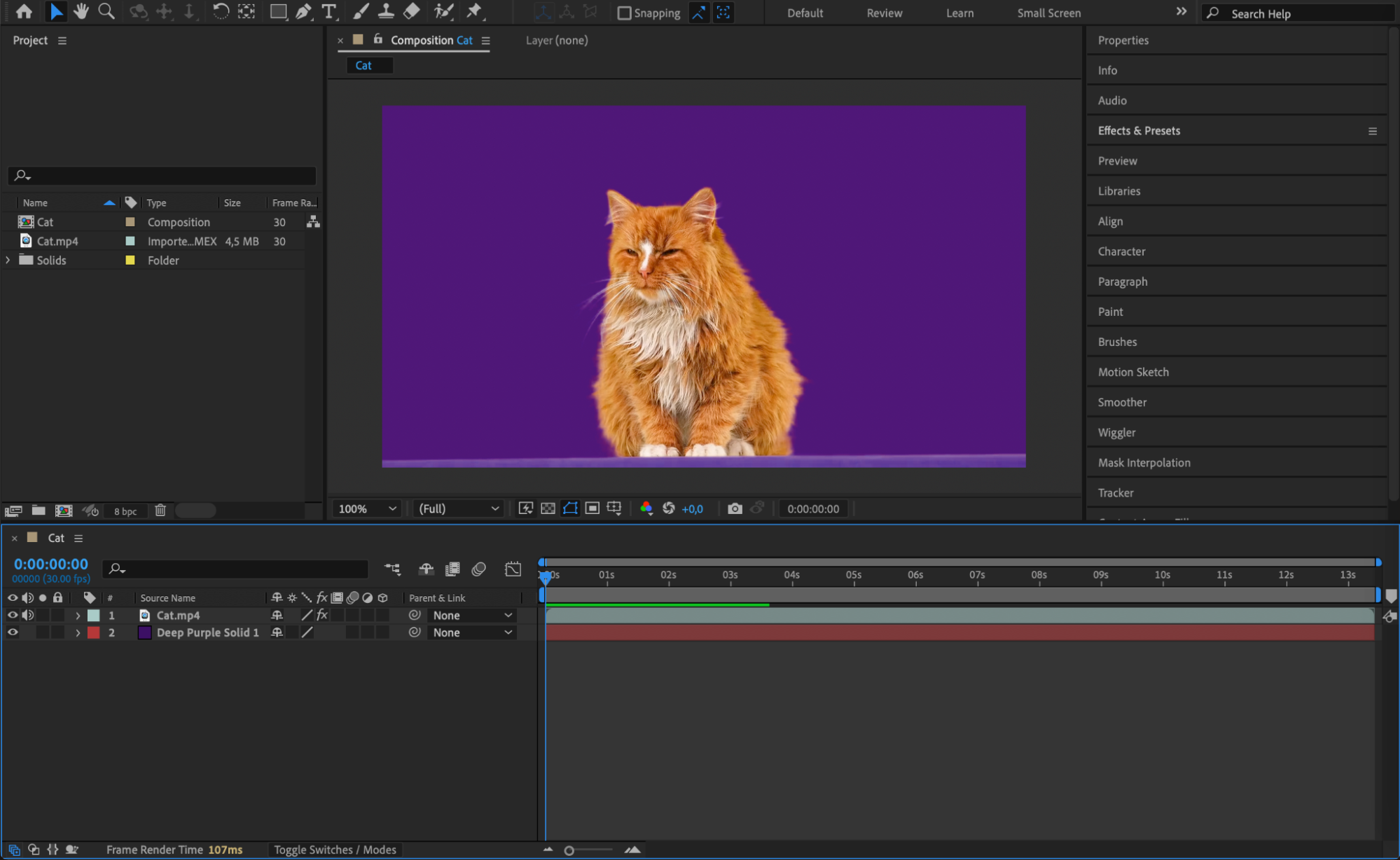Mute audio of Cat.mp4 layer
Image resolution: width=1400 pixels, height=860 pixels.
point(28,615)
